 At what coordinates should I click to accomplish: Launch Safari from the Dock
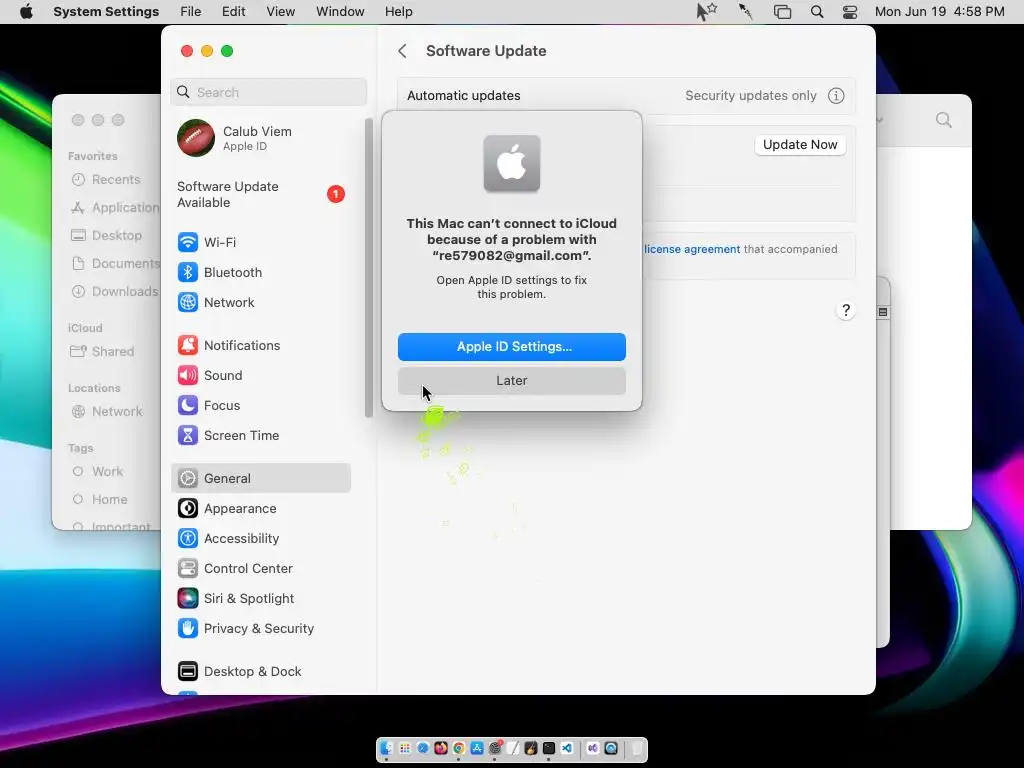coord(423,748)
